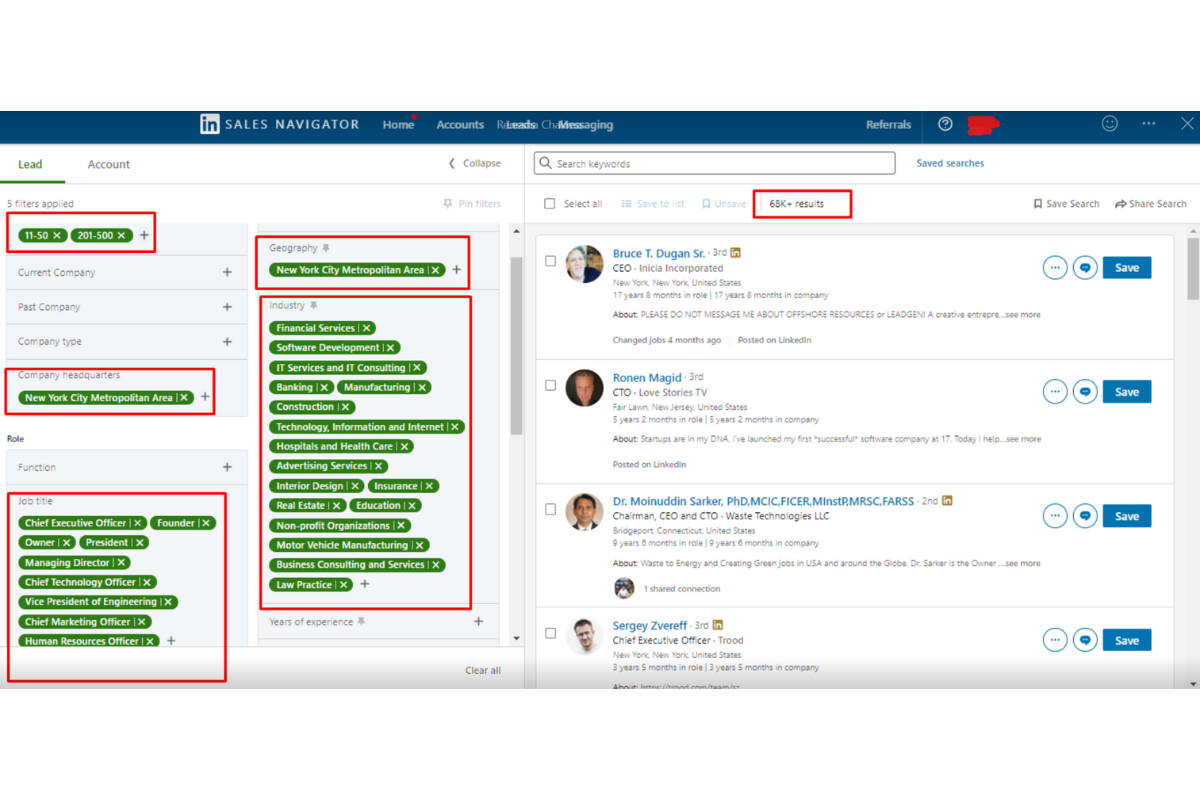Click the Share Search button
This screenshot has width=1200, height=800.
click(x=1151, y=204)
